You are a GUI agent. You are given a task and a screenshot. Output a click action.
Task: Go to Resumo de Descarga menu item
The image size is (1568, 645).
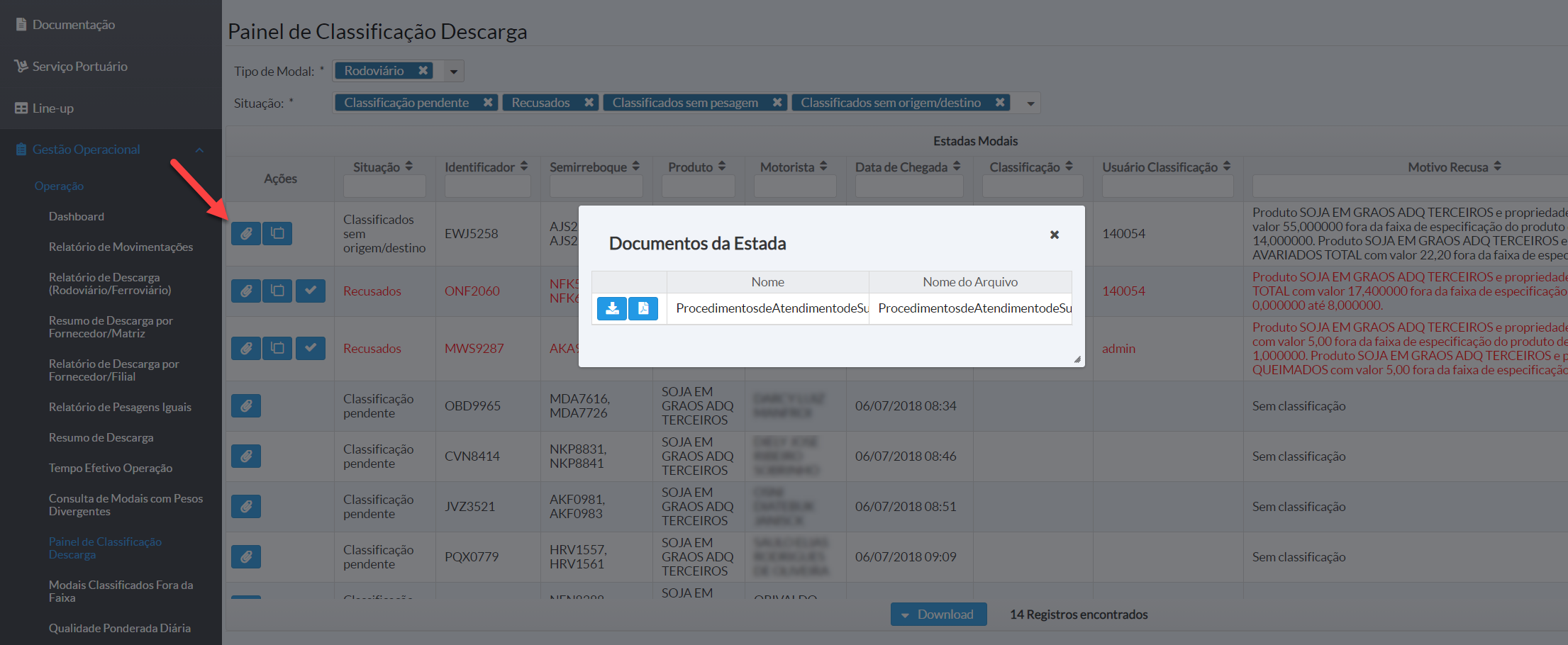pos(101,437)
